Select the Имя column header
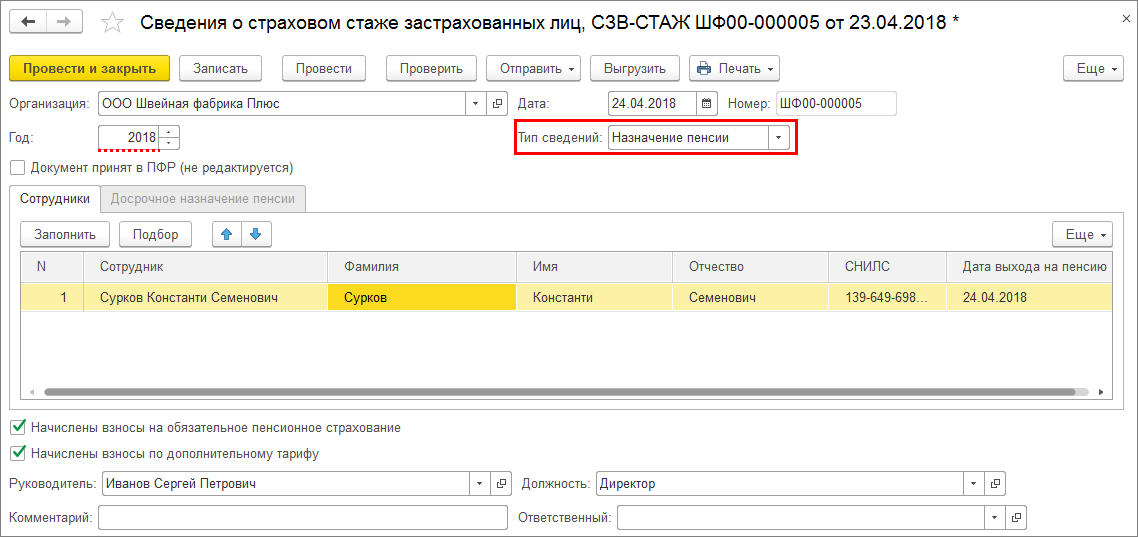 coord(594,266)
